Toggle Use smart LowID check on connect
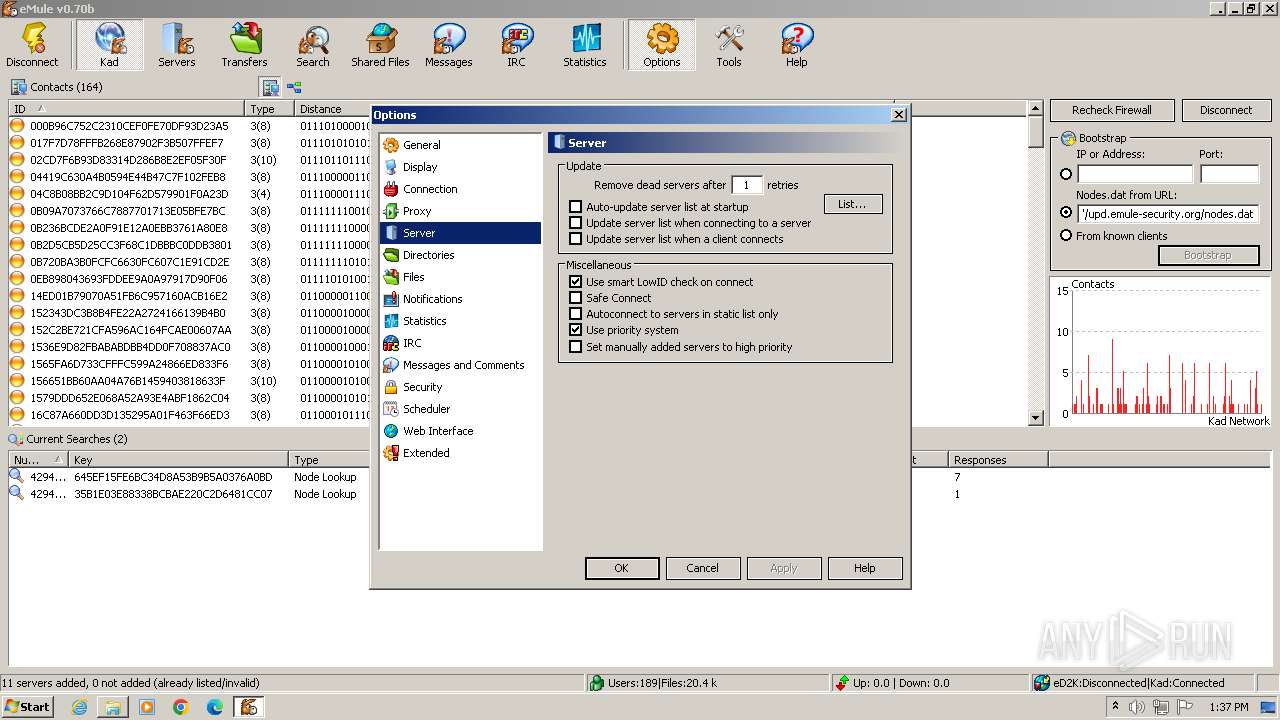 tap(575, 282)
